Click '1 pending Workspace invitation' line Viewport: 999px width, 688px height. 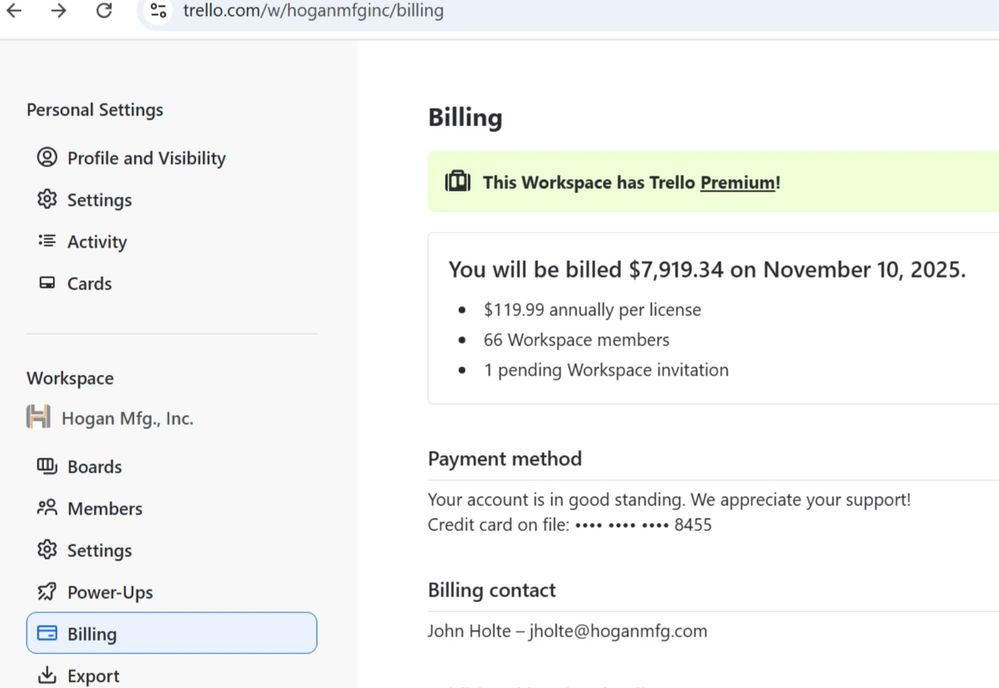coord(606,370)
